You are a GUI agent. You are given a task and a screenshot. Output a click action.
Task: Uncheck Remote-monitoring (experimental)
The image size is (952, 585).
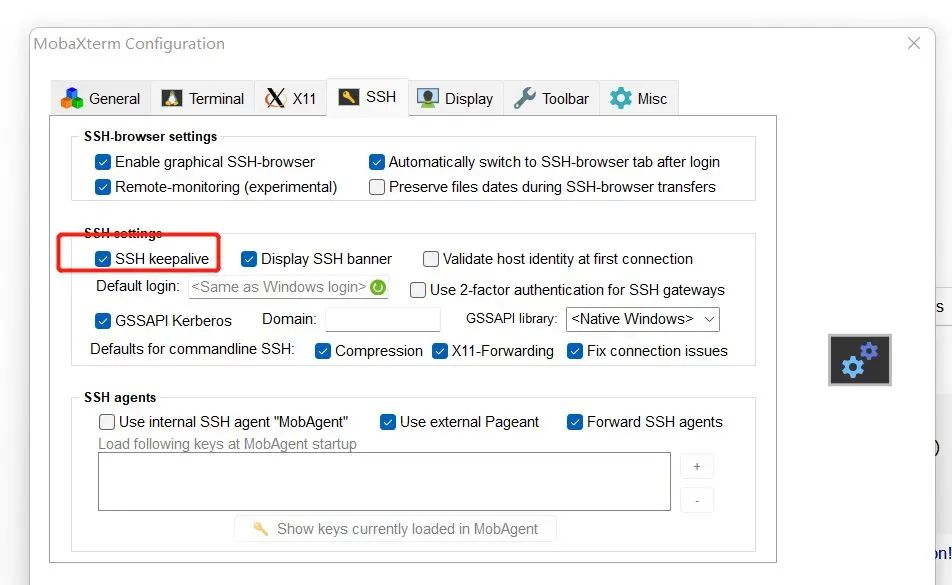103,187
